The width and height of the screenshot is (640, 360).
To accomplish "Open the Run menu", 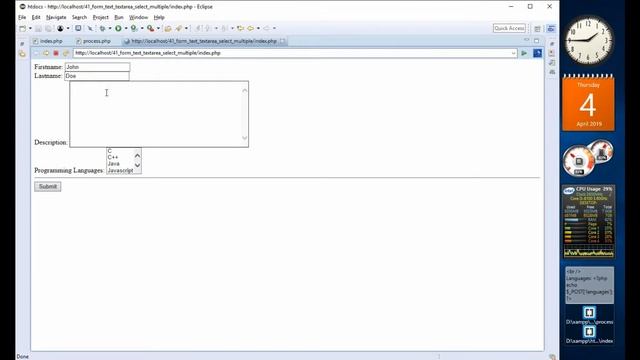I will 119,18.
